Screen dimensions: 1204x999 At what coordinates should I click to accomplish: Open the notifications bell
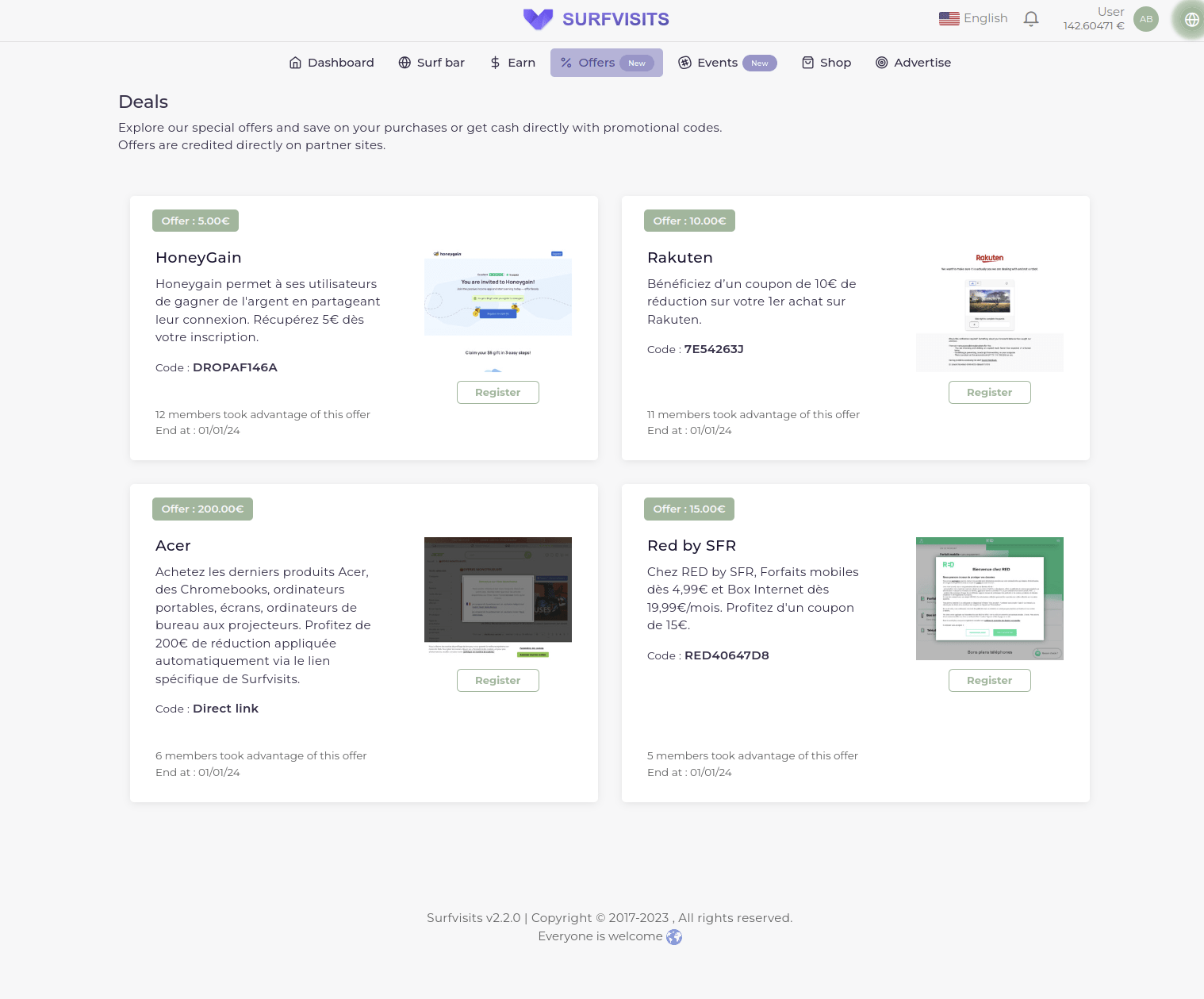tap(1030, 18)
